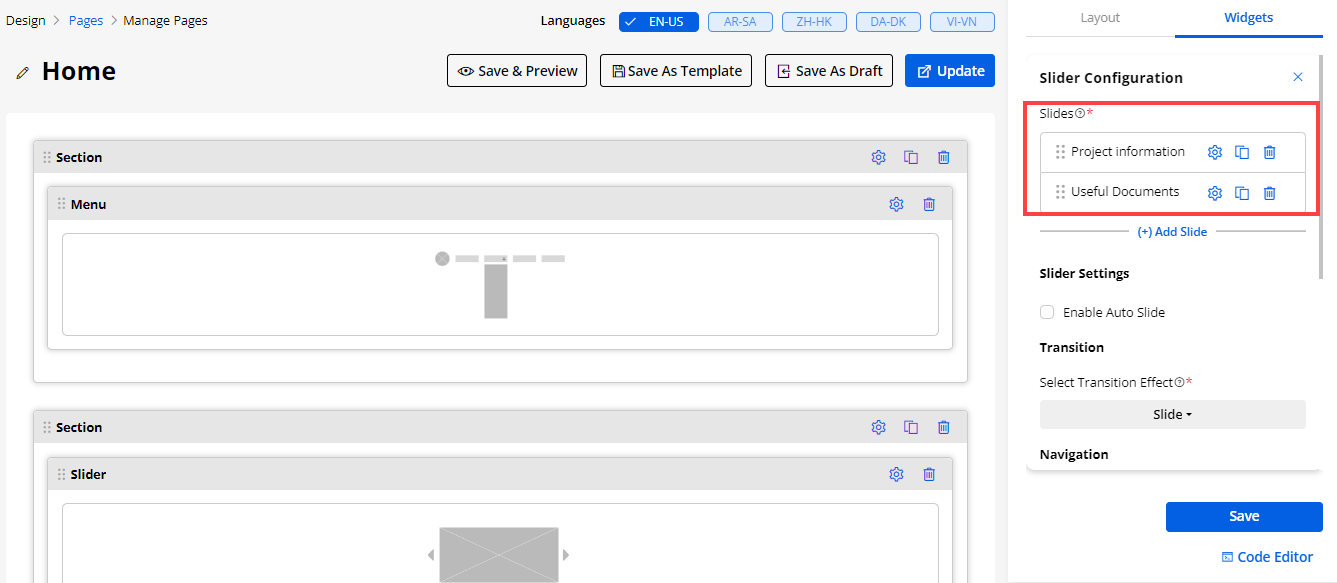Duplicate the first Section
The width and height of the screenshot is (1337, 583).
(911, 157)
